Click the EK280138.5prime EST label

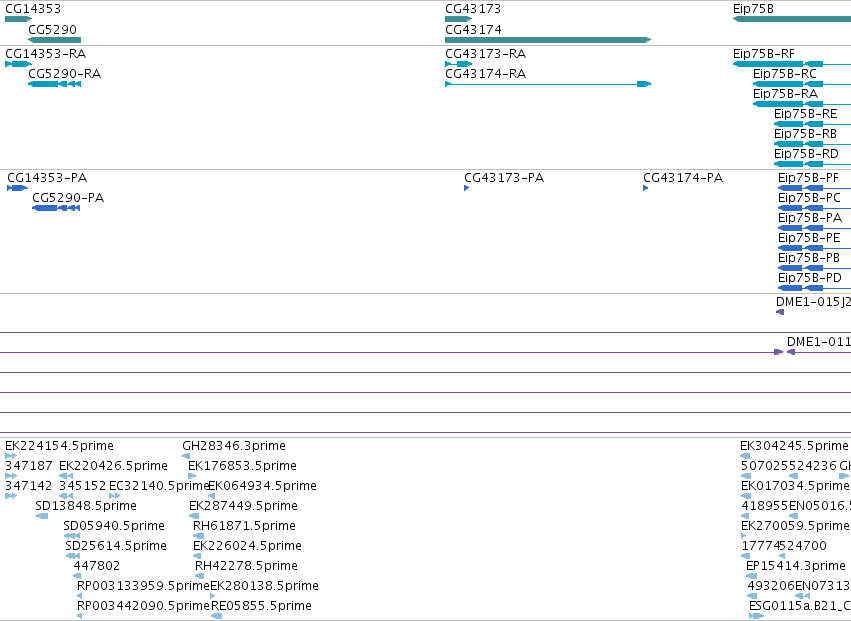click(264, 587)
